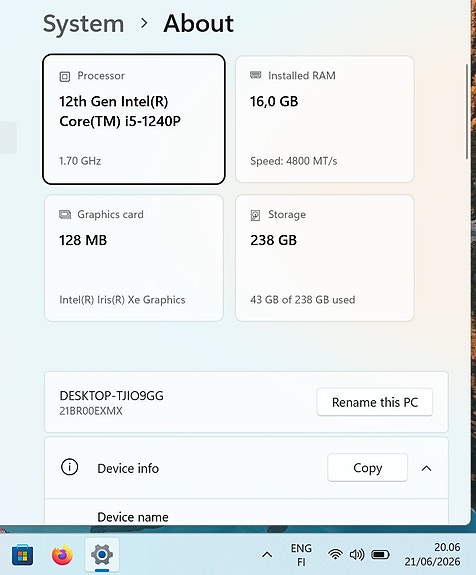Copy device info with Copy button
This screenshot has height=575, width=476.
click(367, 468)
